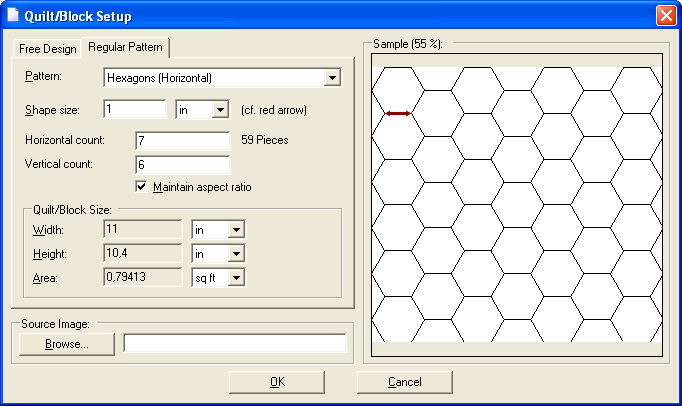Click the Vertical count field
The image size is (682, 406).
tap(183, 164)
